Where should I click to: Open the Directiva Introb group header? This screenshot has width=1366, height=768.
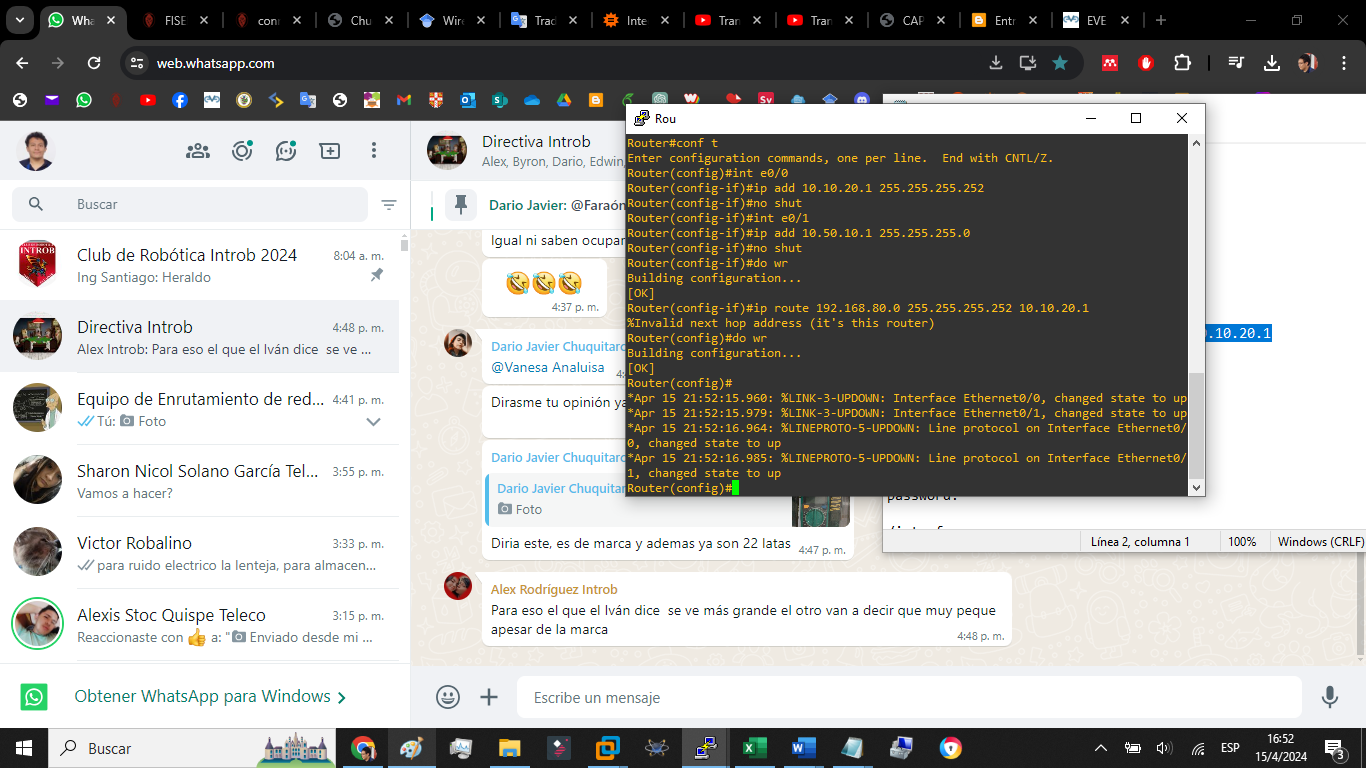536,142
